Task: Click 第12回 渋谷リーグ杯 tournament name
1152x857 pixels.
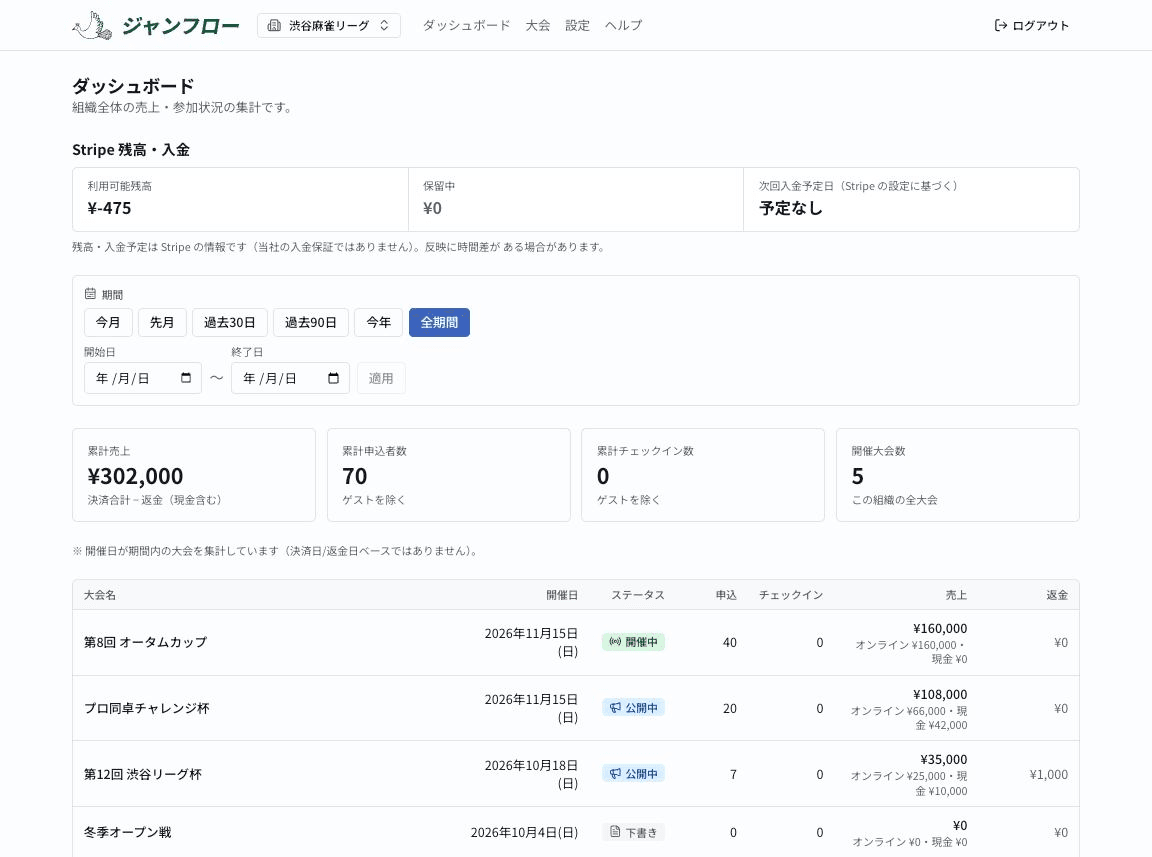Action: pos(143,774)
